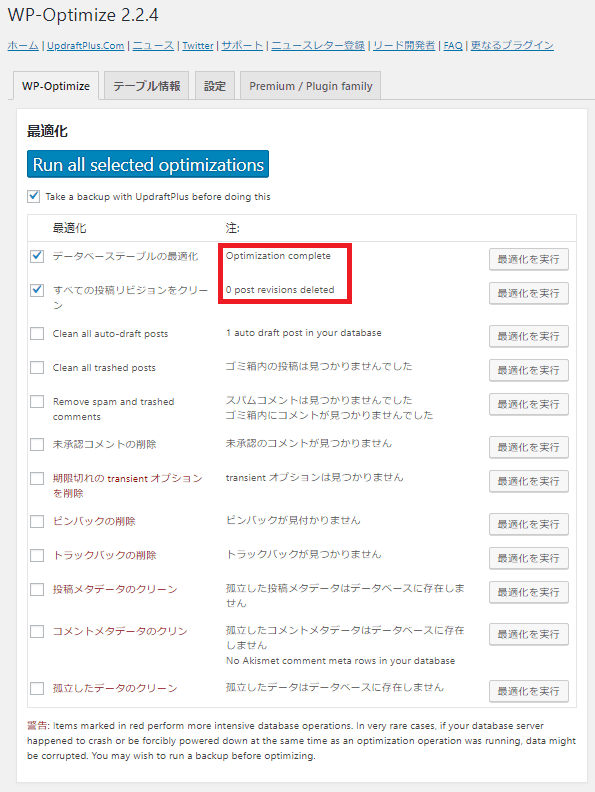The image size is (595, 792).
Task: Run 最適化を実行 for データベーステーブルの最適化
Action: (x=528, y=259)
